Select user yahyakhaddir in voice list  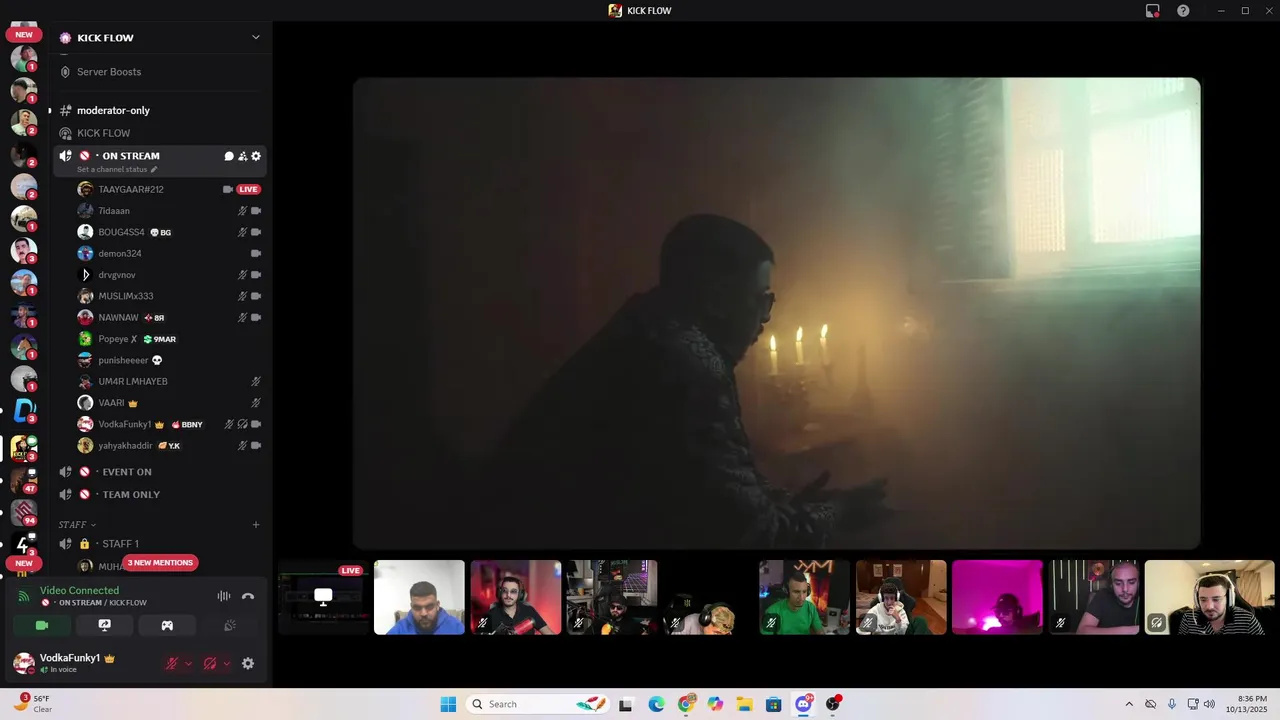pos(125,445)
